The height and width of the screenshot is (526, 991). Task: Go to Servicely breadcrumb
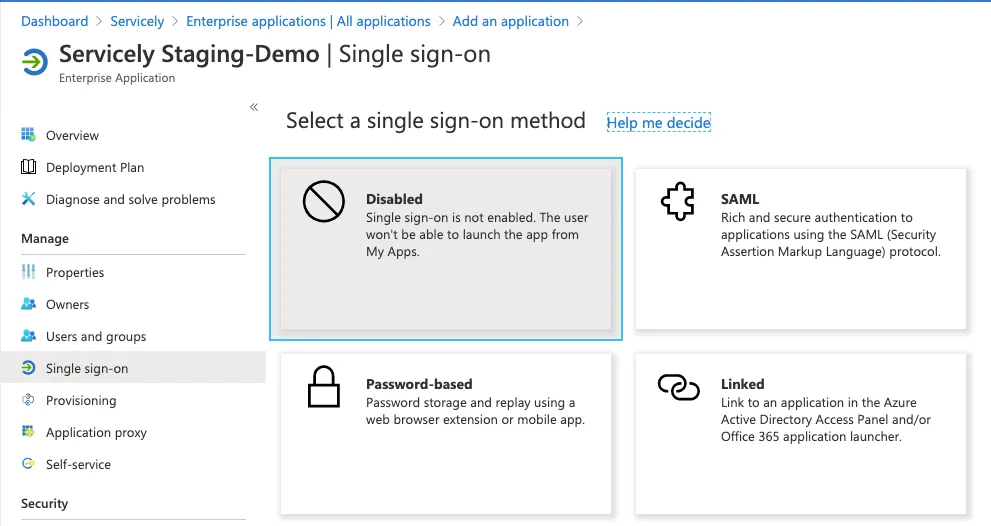pyautogui.click(x=137, y=21)
